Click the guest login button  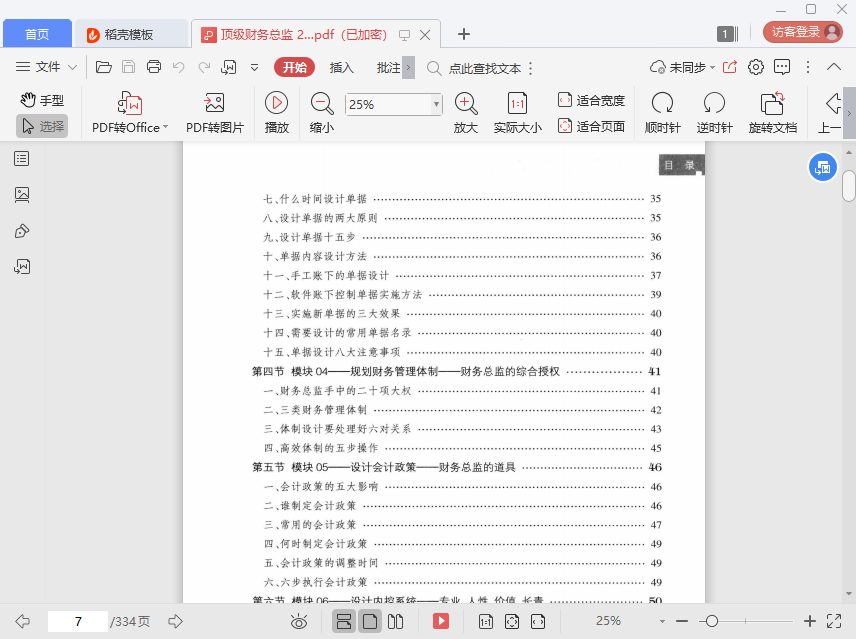[802, 32]
